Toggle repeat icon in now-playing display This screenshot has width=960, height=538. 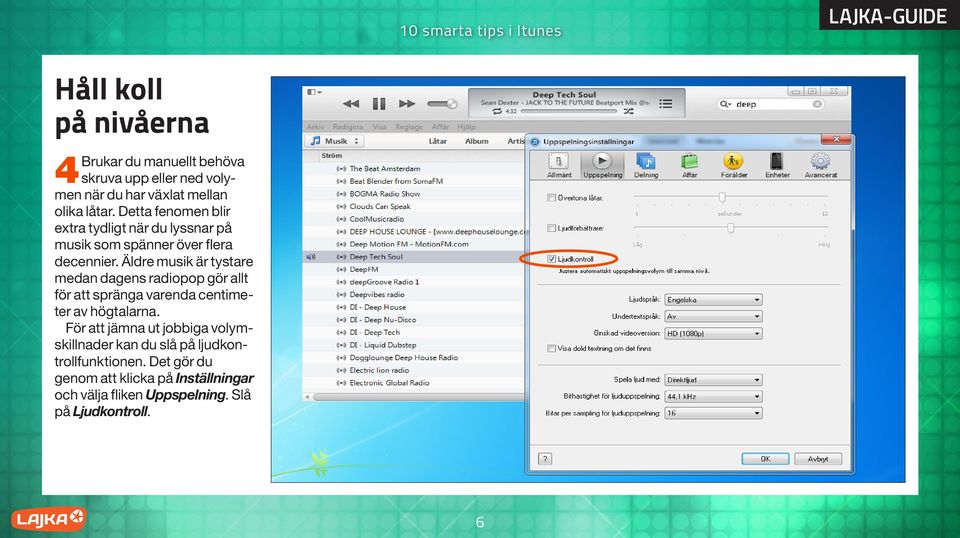pos(497,111)
